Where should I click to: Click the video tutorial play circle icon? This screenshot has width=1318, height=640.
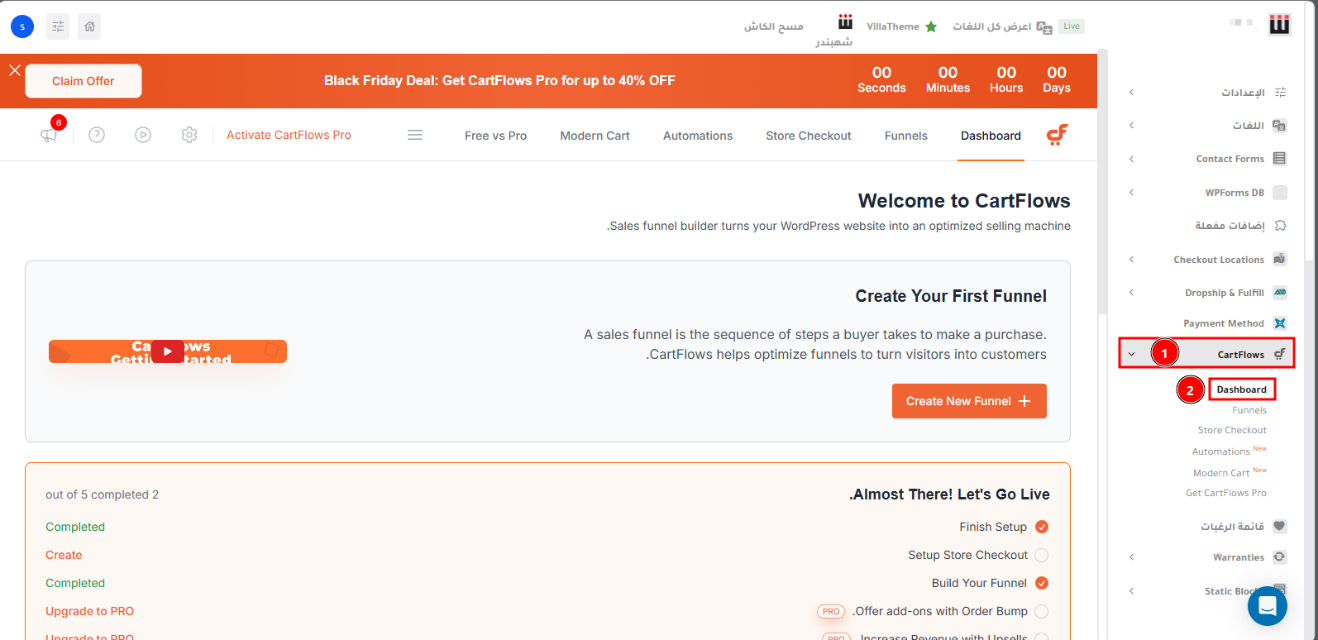pos(143,135)
